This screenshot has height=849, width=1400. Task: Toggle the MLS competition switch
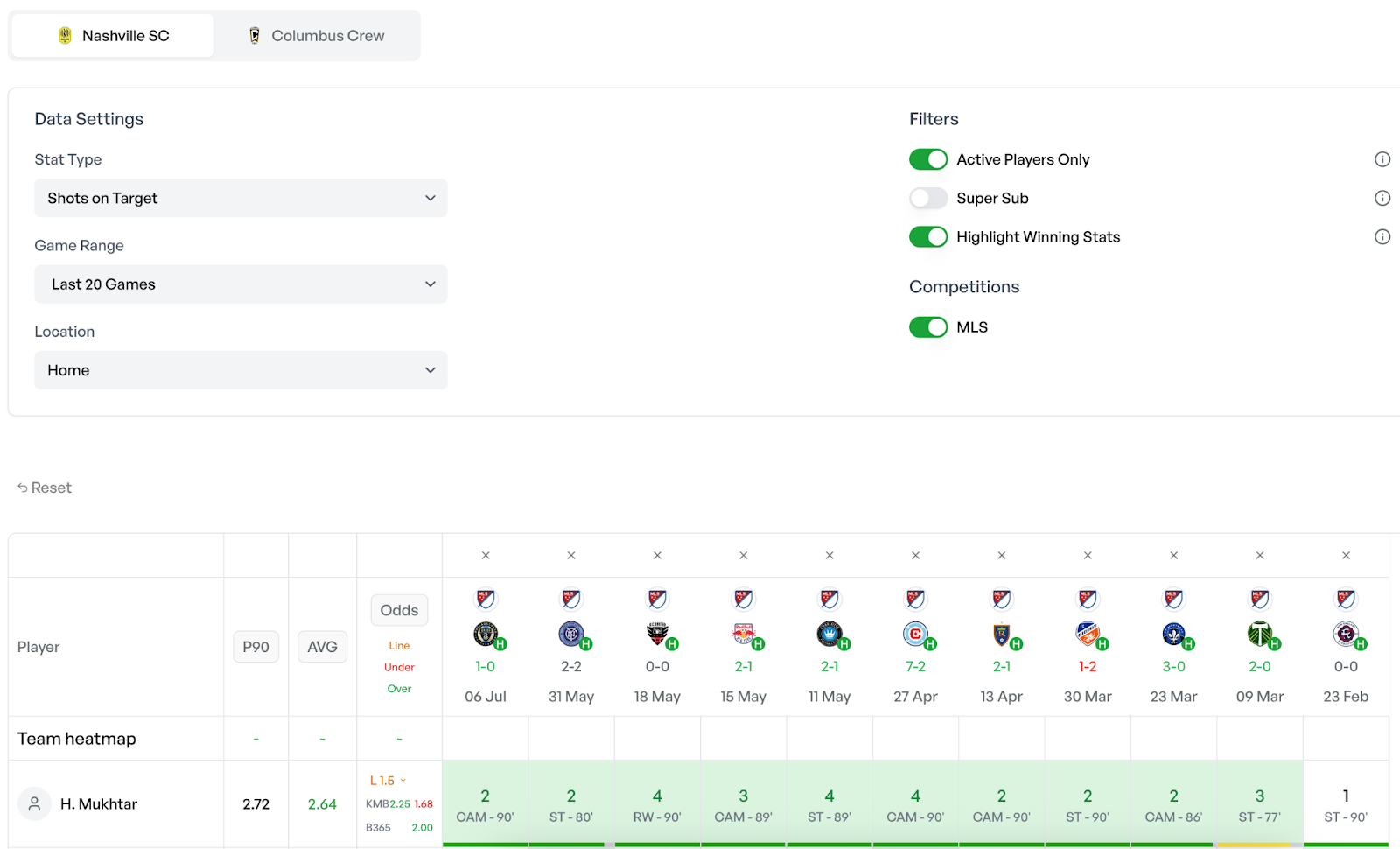928,327
